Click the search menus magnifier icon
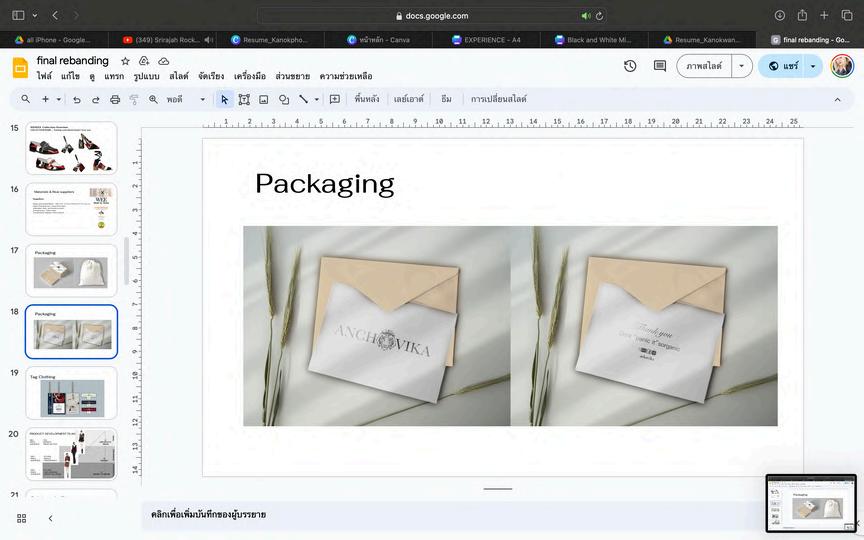Viewport: 864px width, 540px height. (x=25, y=99)
